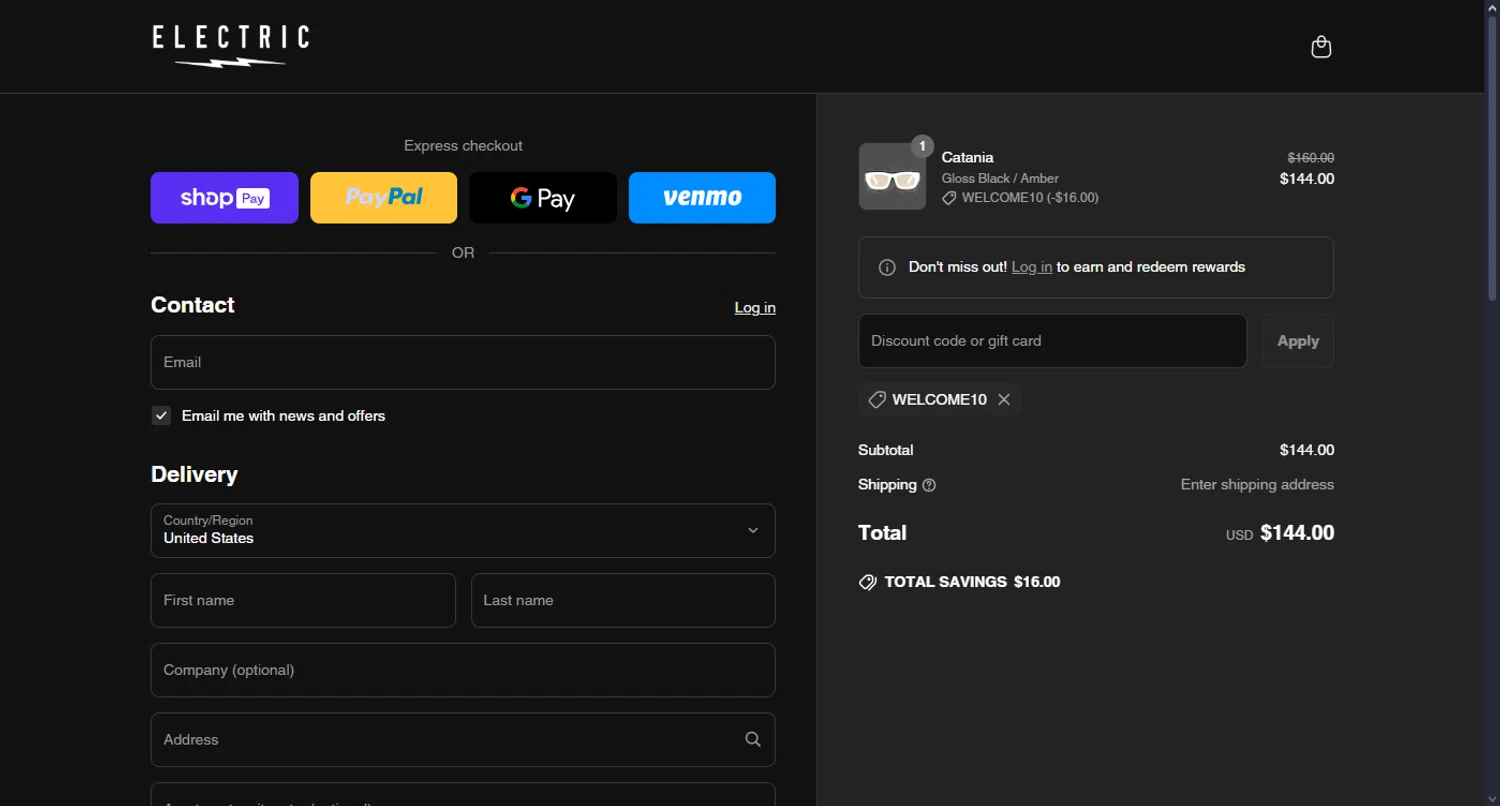Click Apply discount button
Screen dimensions: 1500x806
click(x=1298, y=341)
